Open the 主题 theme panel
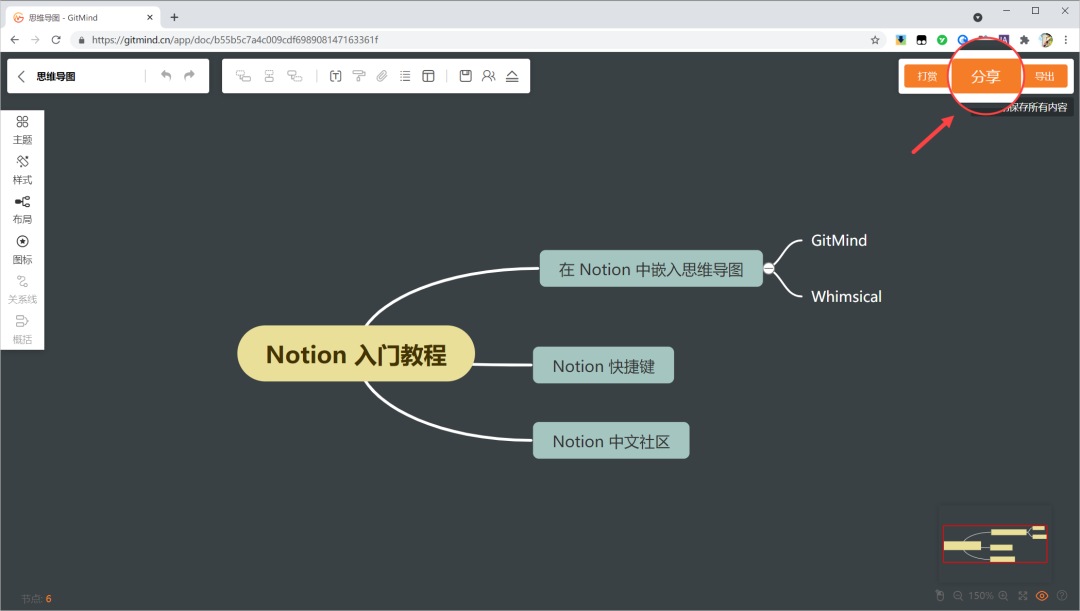 22,130
